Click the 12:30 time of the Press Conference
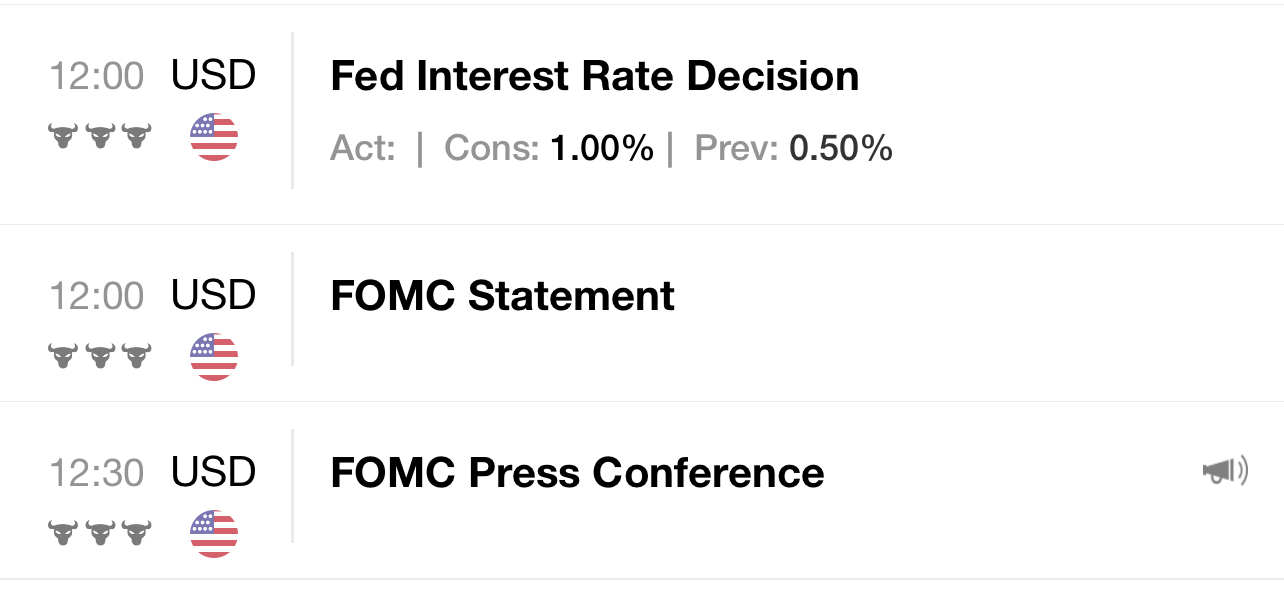 (x=97, y=473)
